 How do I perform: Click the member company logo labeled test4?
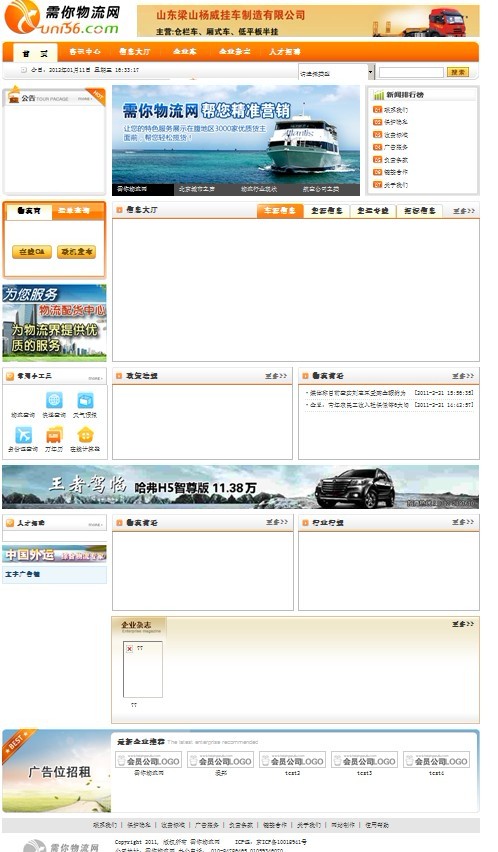point(436,761)
